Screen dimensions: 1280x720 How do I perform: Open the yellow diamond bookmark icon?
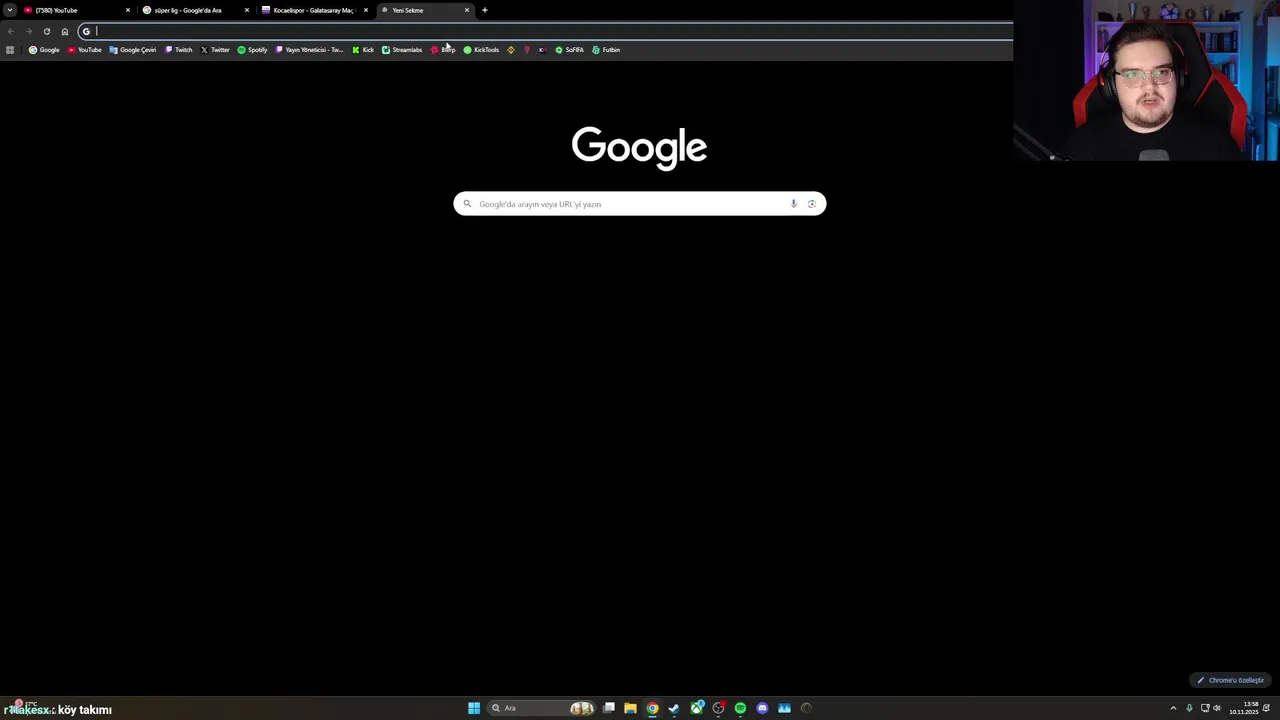(x=511, y=50)
